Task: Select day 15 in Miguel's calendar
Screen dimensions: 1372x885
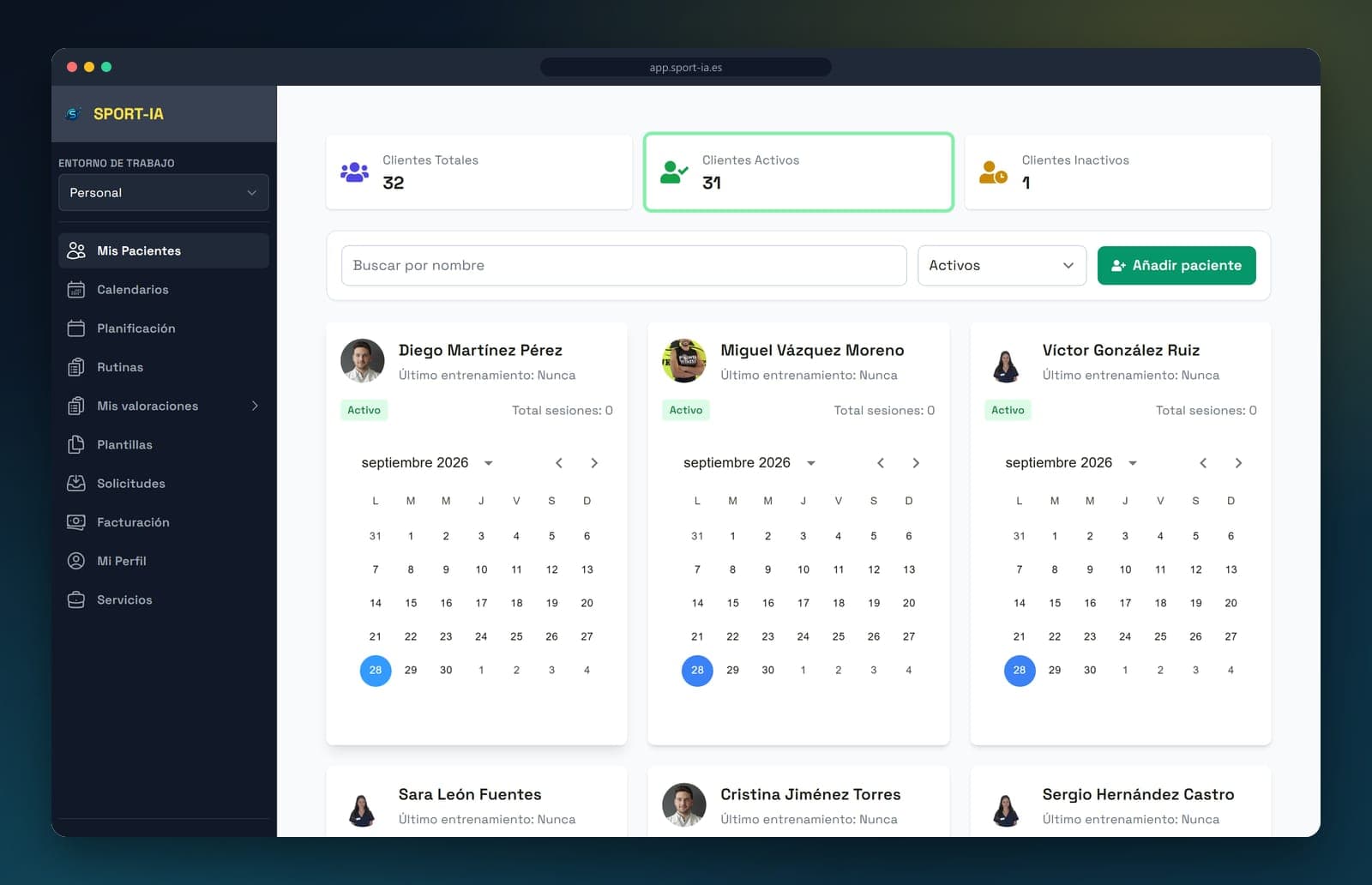Action: coord(733,603)
